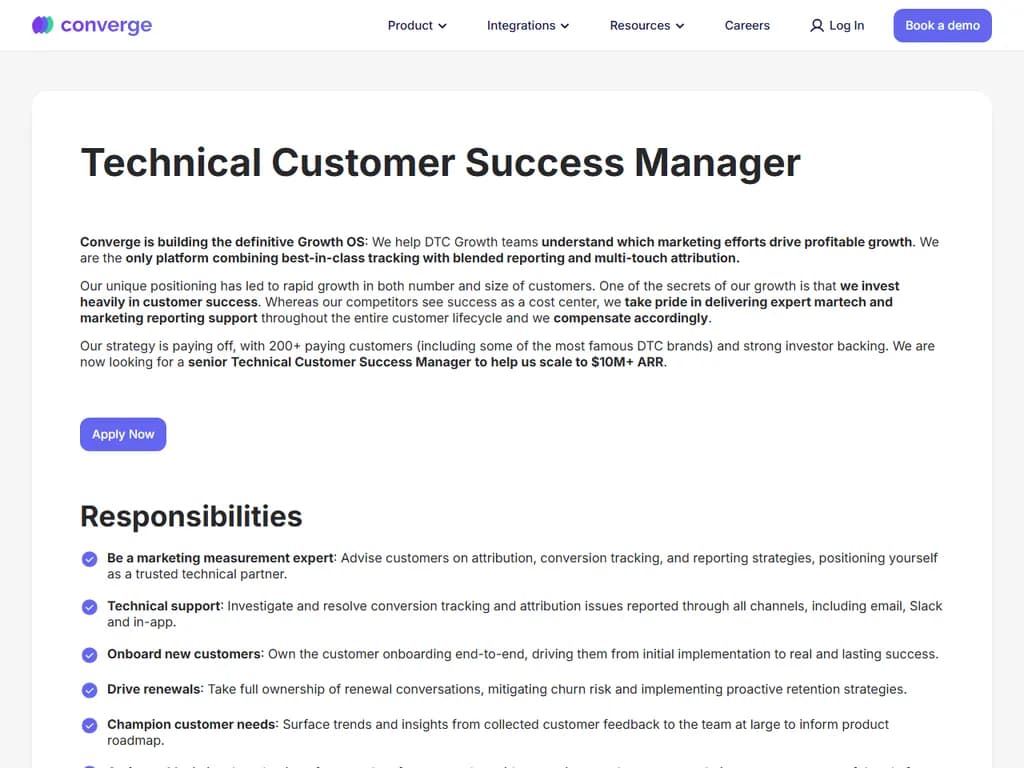
Task: Click the Technical Customer Success Manager heading
Action: tap(440, 162)
